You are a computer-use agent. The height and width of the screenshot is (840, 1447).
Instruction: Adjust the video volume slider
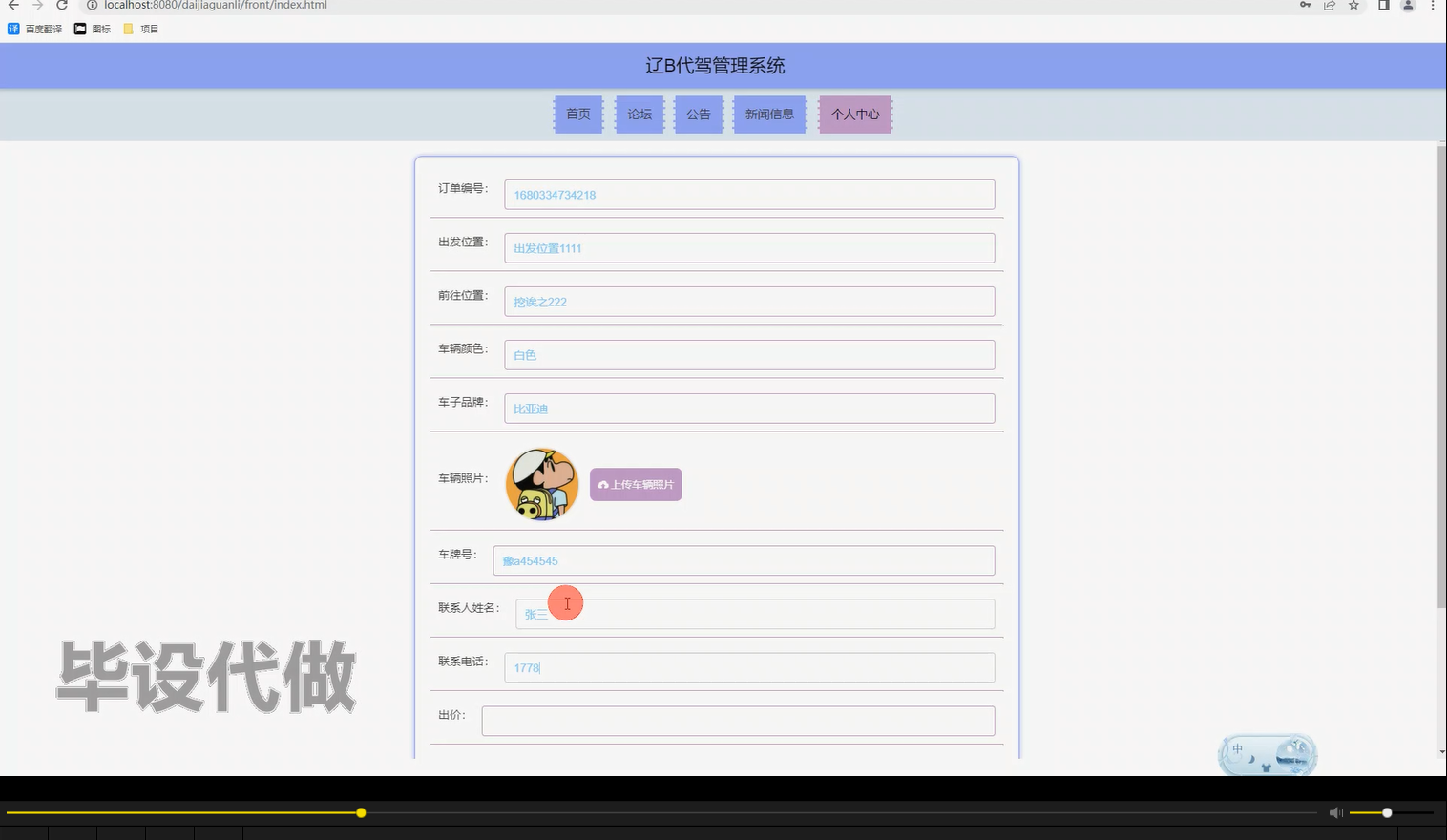1386,812
